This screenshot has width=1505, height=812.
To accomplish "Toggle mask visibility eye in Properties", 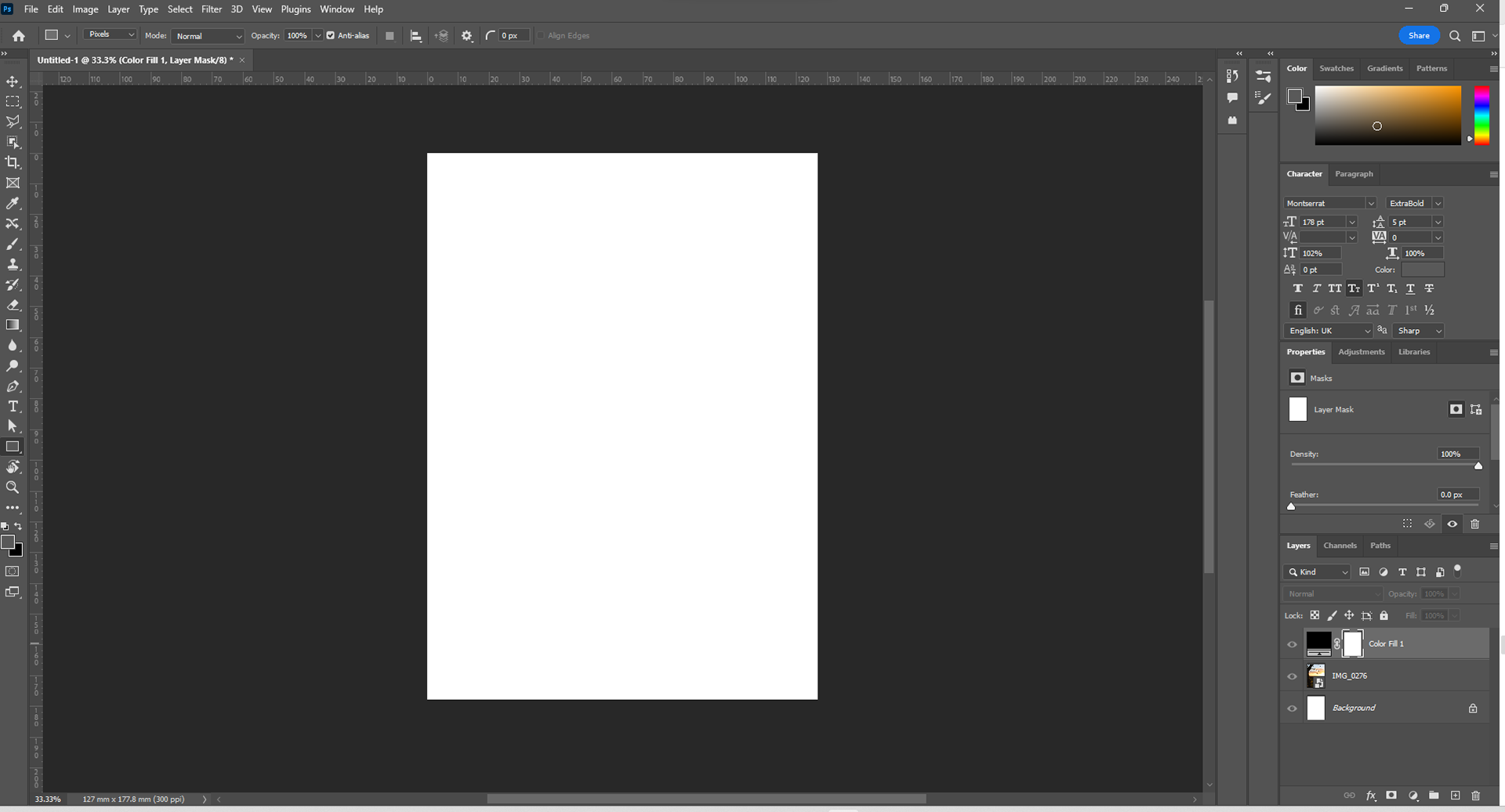I will (1452, 524).
